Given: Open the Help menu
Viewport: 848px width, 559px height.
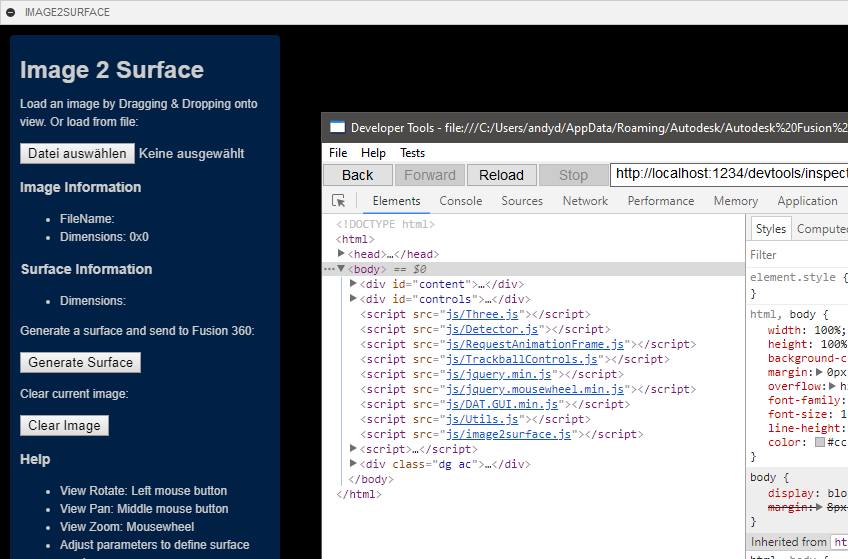Looking at the screenshot, I should pyautogui.click(x=373, y=153).
